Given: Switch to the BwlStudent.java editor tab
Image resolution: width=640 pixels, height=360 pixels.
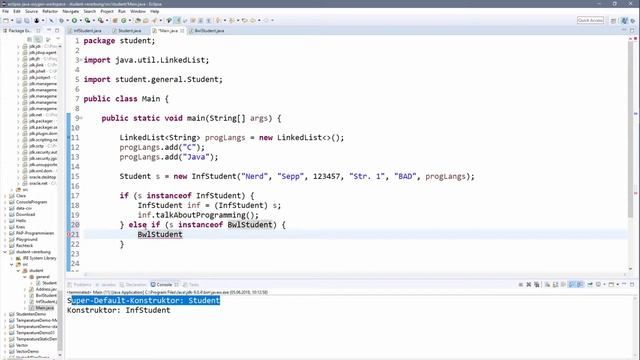Looking at the screenshot, I should point(209,31).
